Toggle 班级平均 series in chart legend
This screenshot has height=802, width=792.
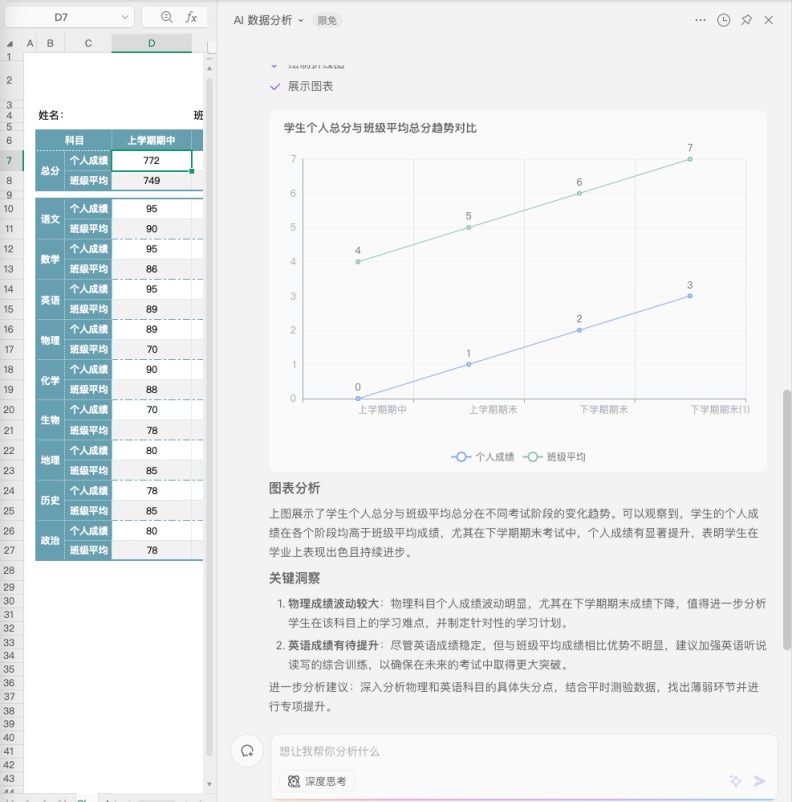pyautogui.click(x=555, y=456)
